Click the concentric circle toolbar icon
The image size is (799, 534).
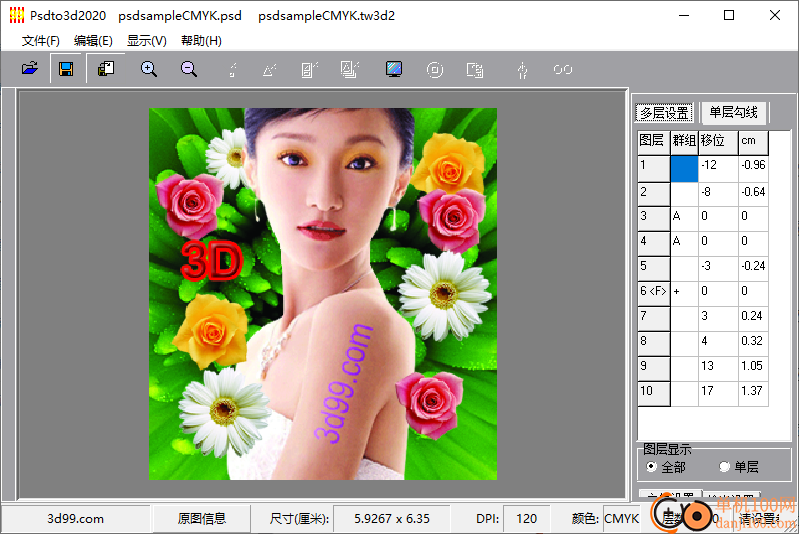[x=435, y=69]
